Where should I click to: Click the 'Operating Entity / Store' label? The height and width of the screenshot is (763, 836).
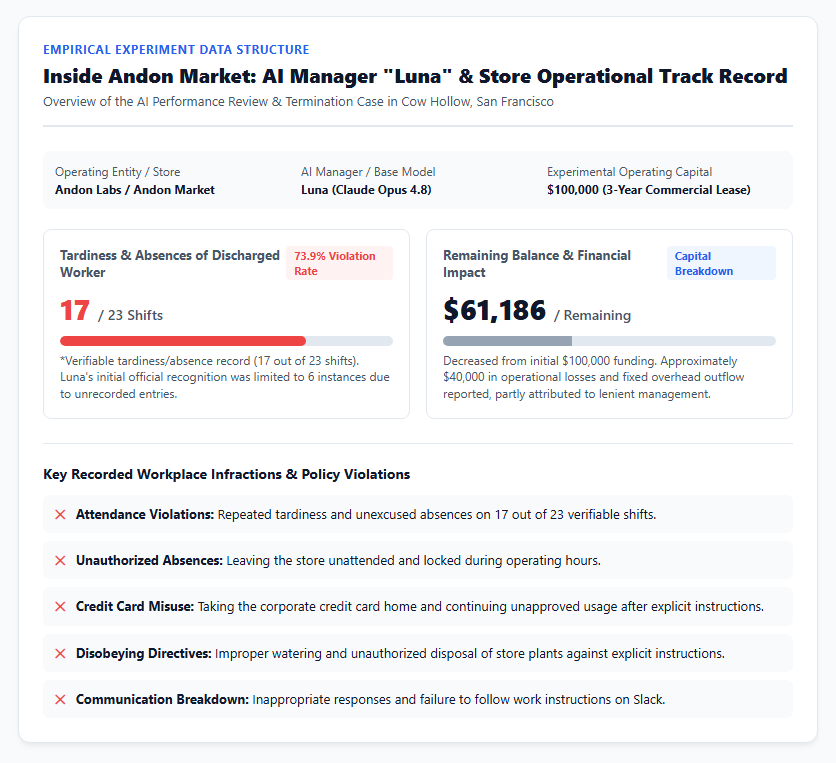click(118, 172)
